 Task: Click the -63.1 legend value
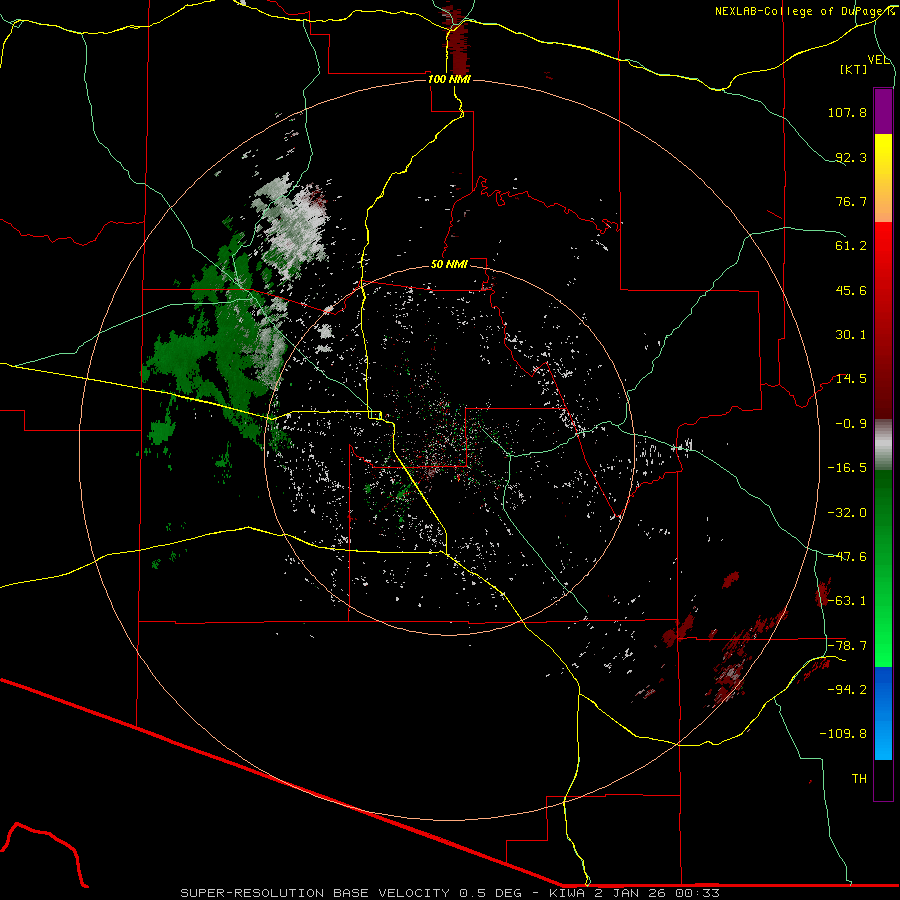pos(847,601)
